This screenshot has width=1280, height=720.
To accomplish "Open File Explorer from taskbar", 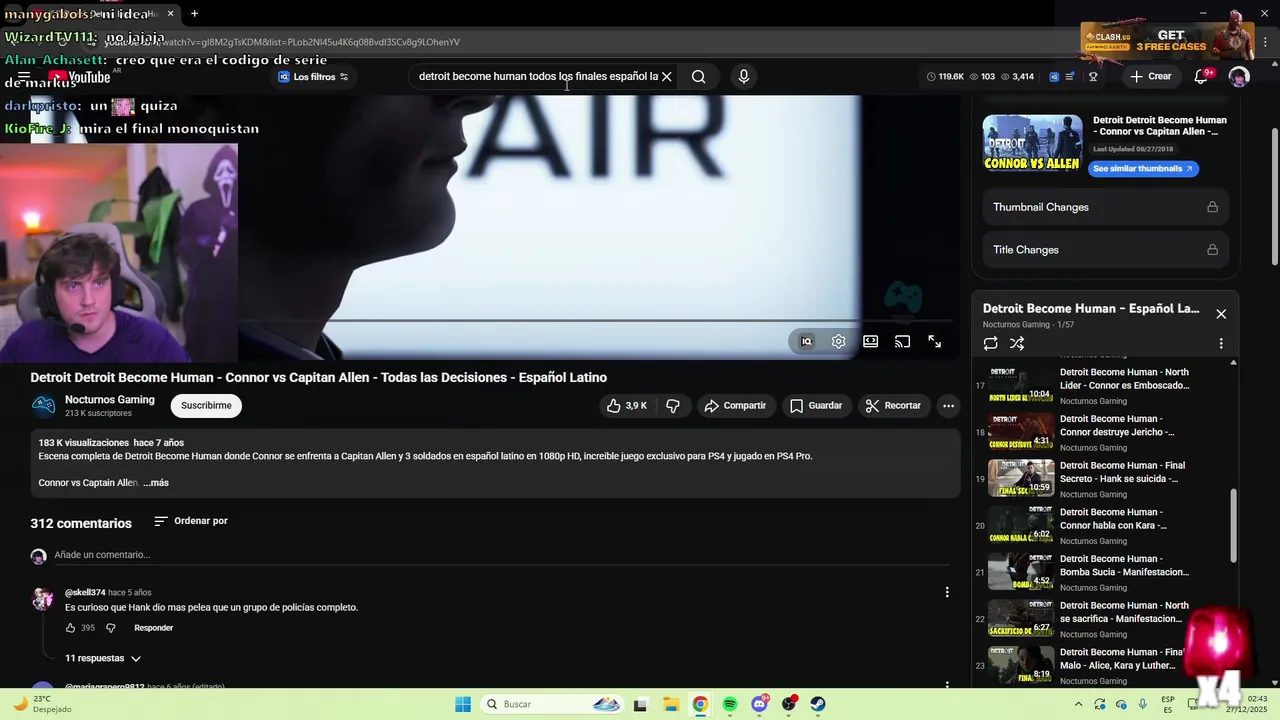I will tap(670, 705).
